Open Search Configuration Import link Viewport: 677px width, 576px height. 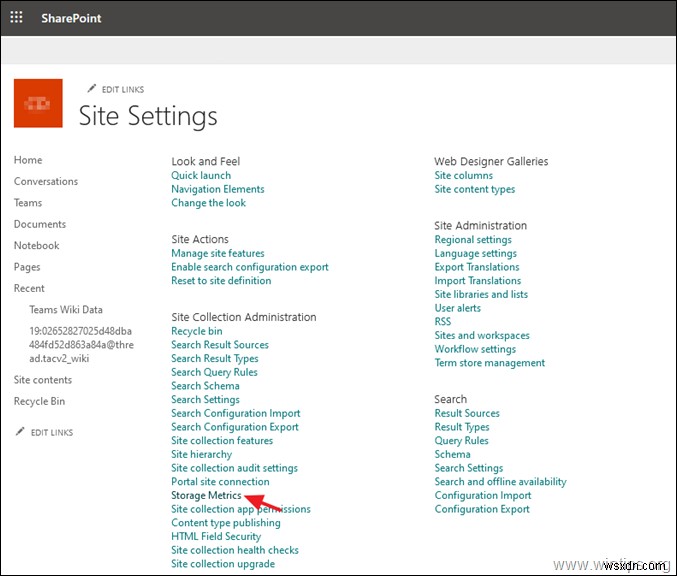[x=236, y=414]
